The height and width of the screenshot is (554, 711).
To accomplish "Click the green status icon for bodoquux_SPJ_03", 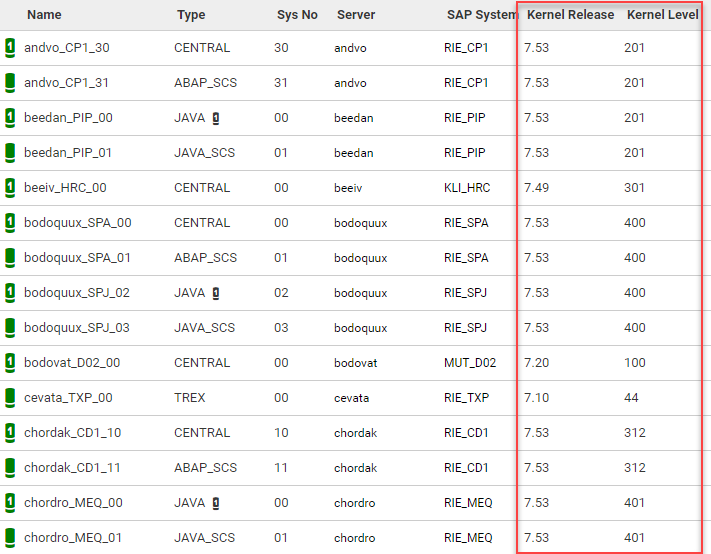I will coord(10,327).
